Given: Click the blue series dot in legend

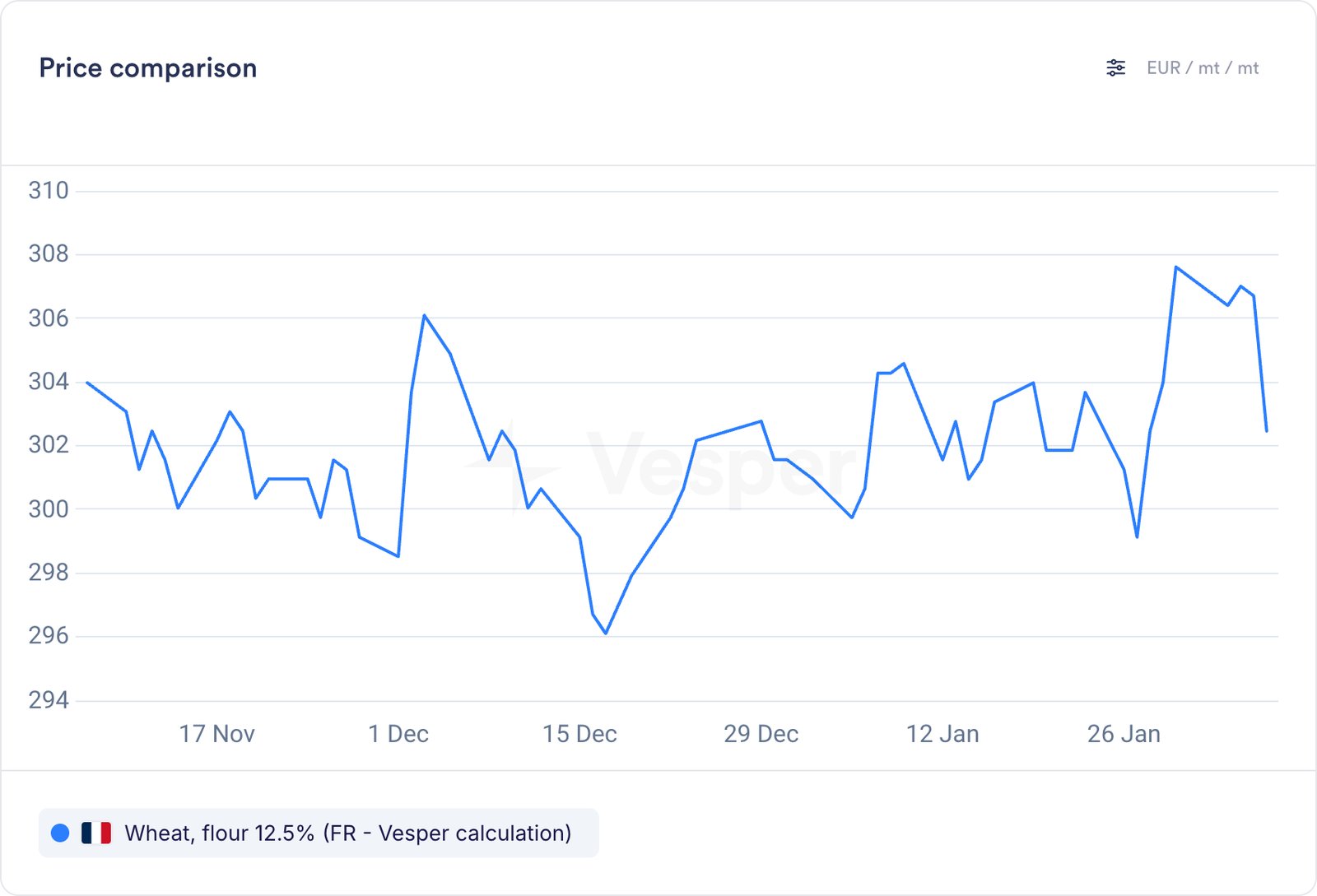Looking at the screenshot, I should (60, 833).
